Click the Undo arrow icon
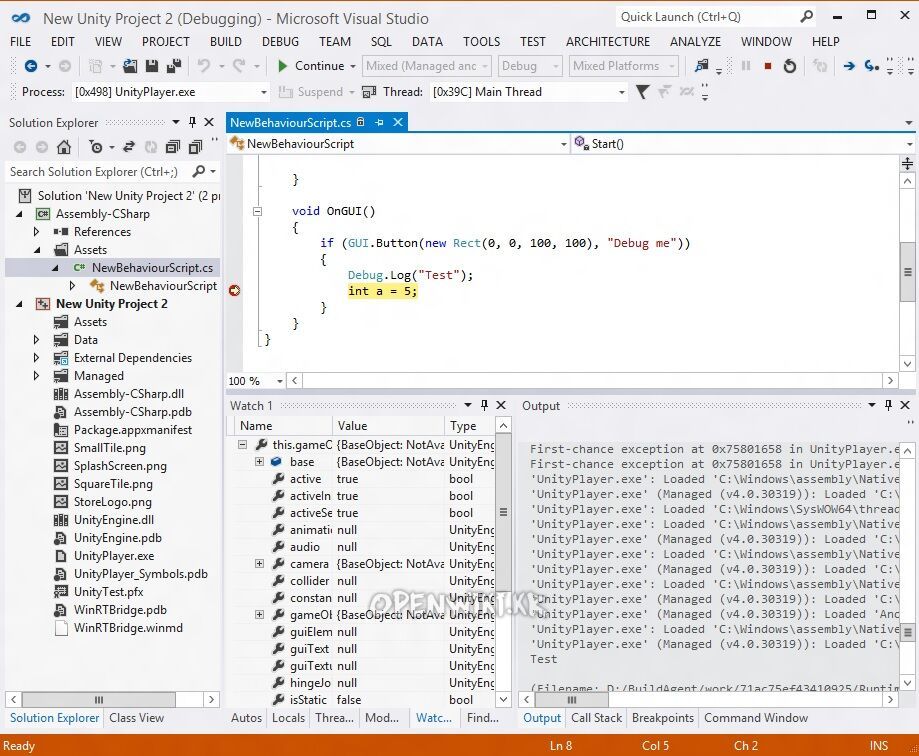This screenshot has height=756, width=919. pos(203,66)
